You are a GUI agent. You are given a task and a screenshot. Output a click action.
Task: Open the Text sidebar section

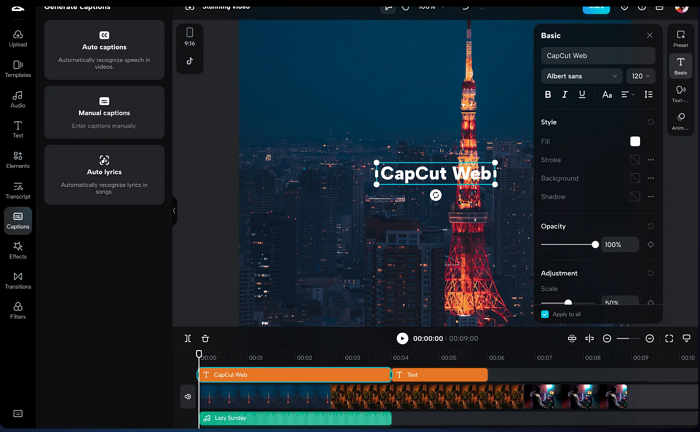18,129
